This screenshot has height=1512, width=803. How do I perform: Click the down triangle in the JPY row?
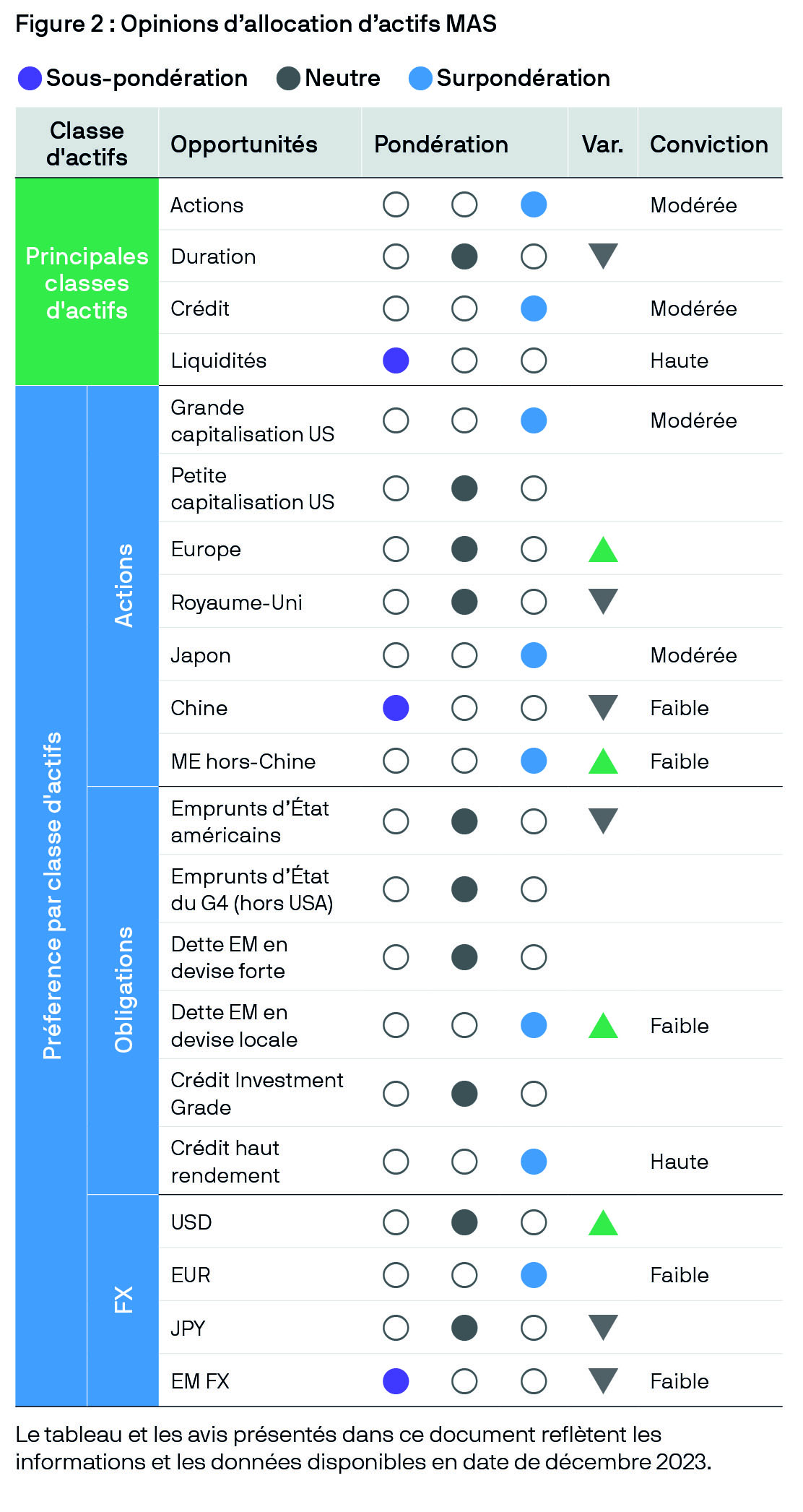tap(603, 1328)
